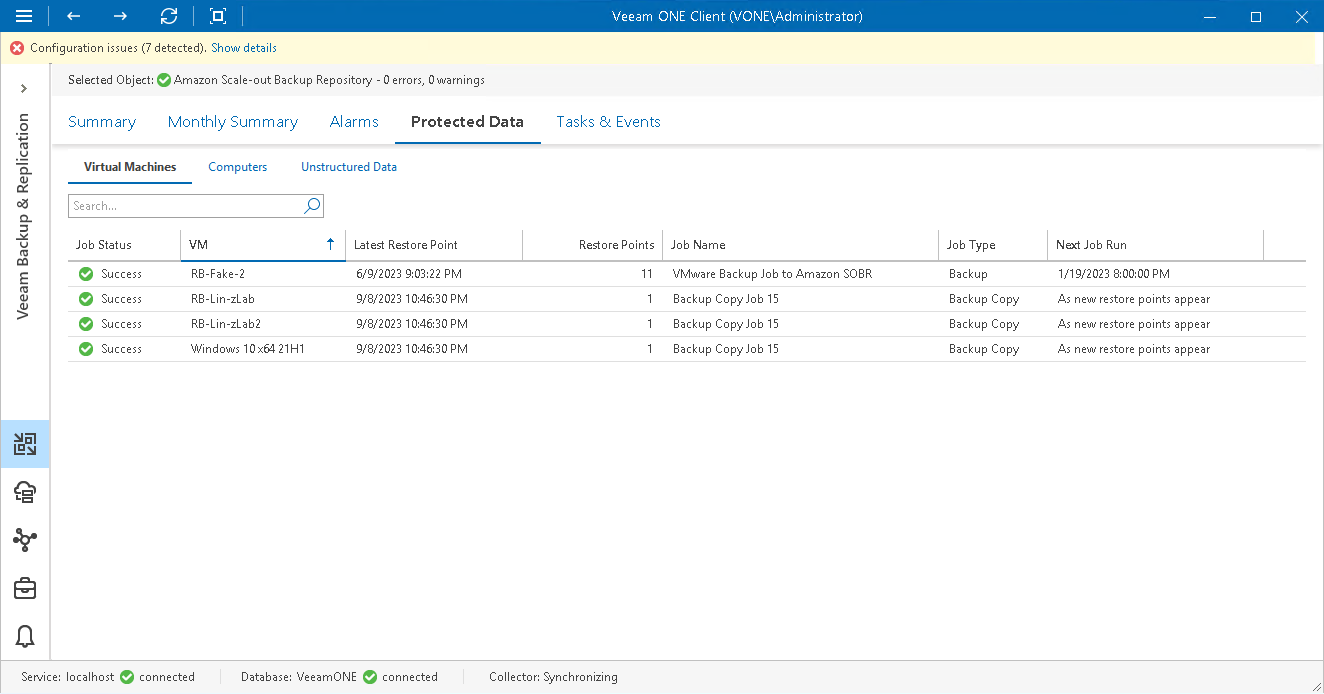
Task: Select the topology view icon in the sidebar
Action: (x=24, y=540)
